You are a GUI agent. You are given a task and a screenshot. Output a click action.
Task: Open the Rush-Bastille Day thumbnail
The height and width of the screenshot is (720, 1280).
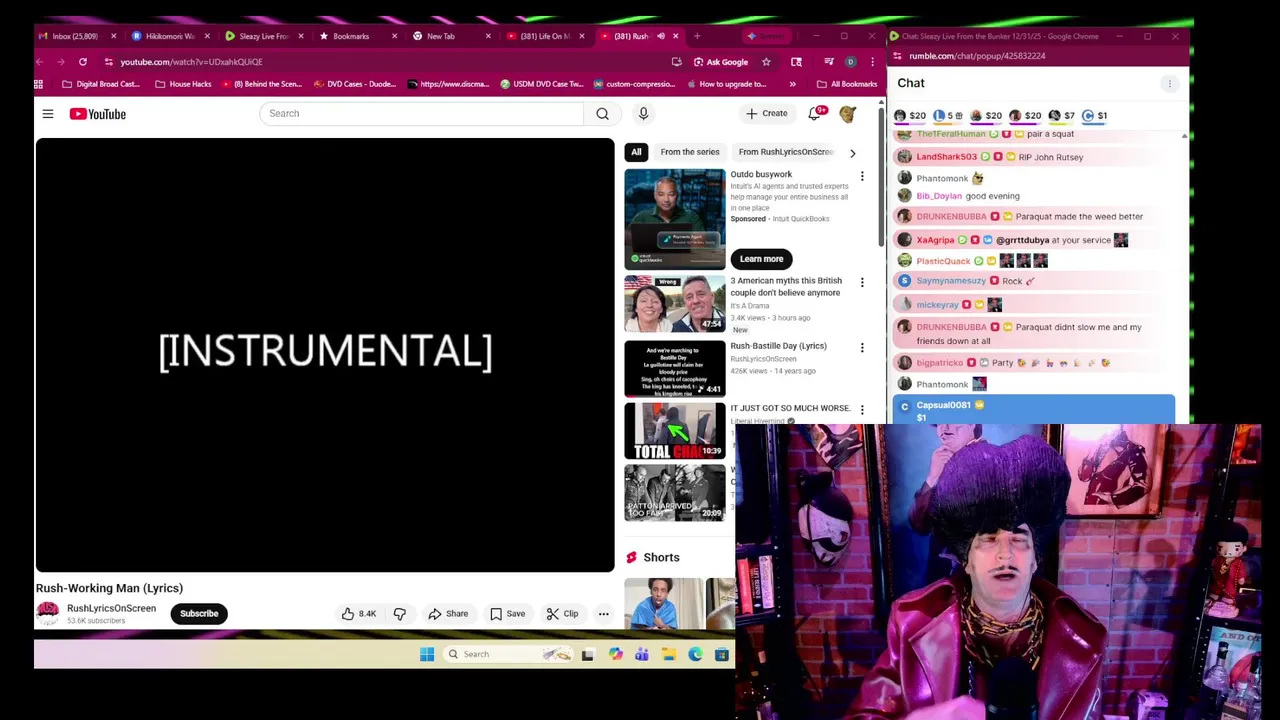click(x=675, y=369)
